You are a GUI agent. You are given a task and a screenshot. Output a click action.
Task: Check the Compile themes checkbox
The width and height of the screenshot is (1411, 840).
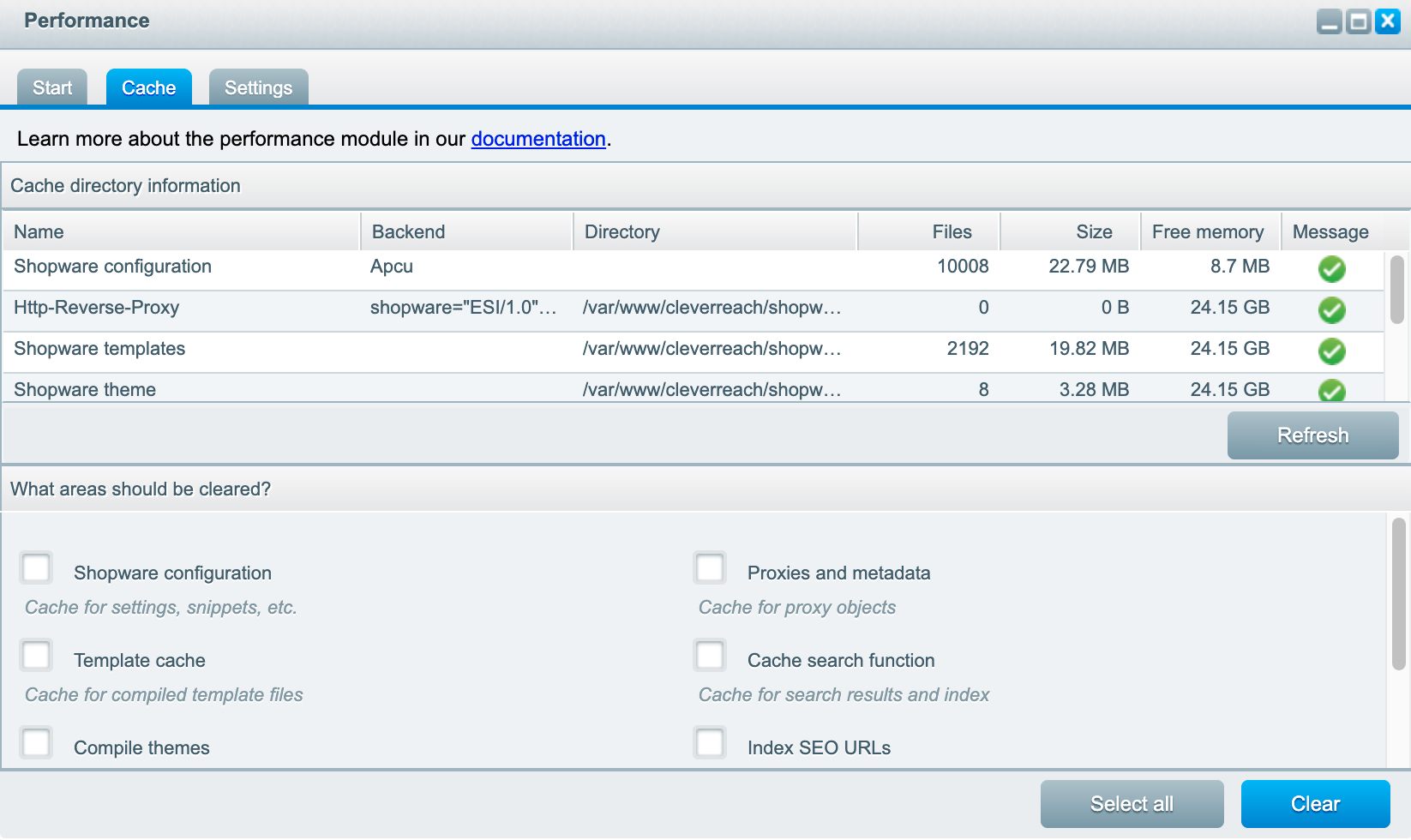(x=37, y=743)
